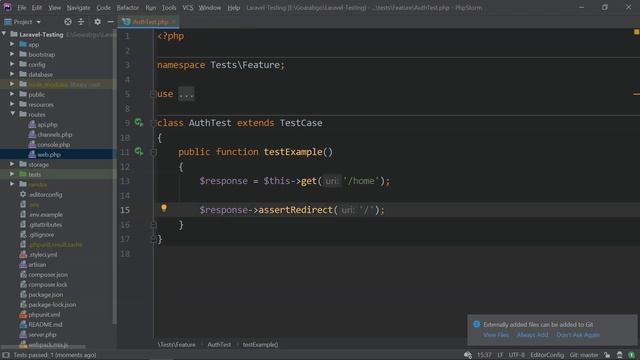Fold the testExample method via gutter marker

coord(153,152)
